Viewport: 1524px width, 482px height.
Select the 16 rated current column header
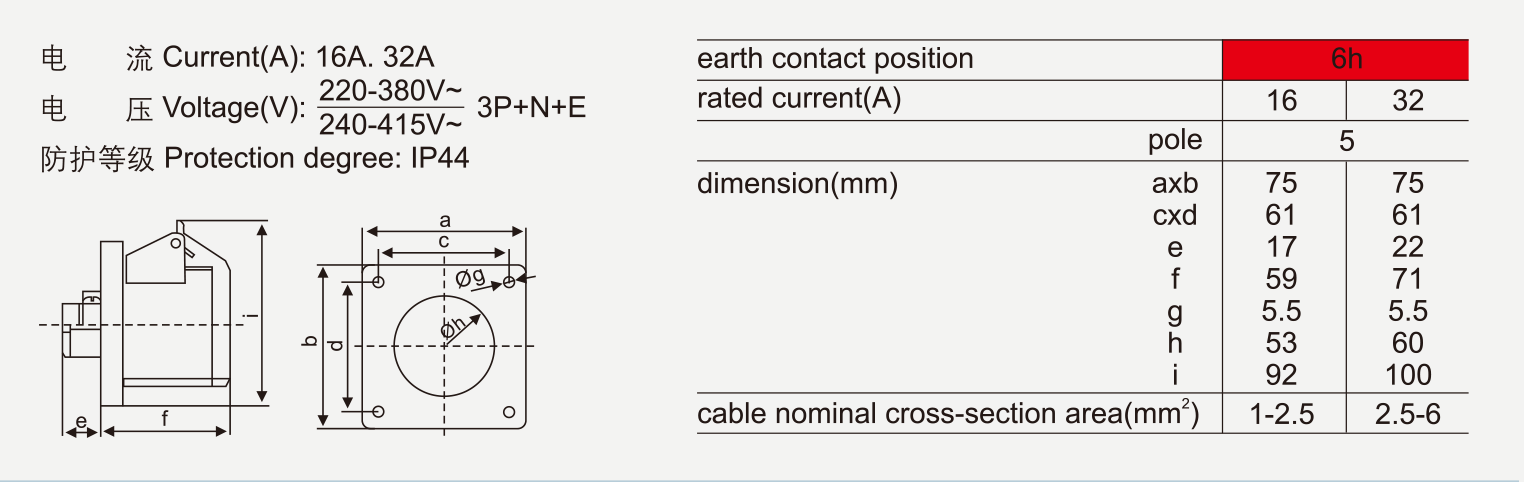tap(1281, 101)
